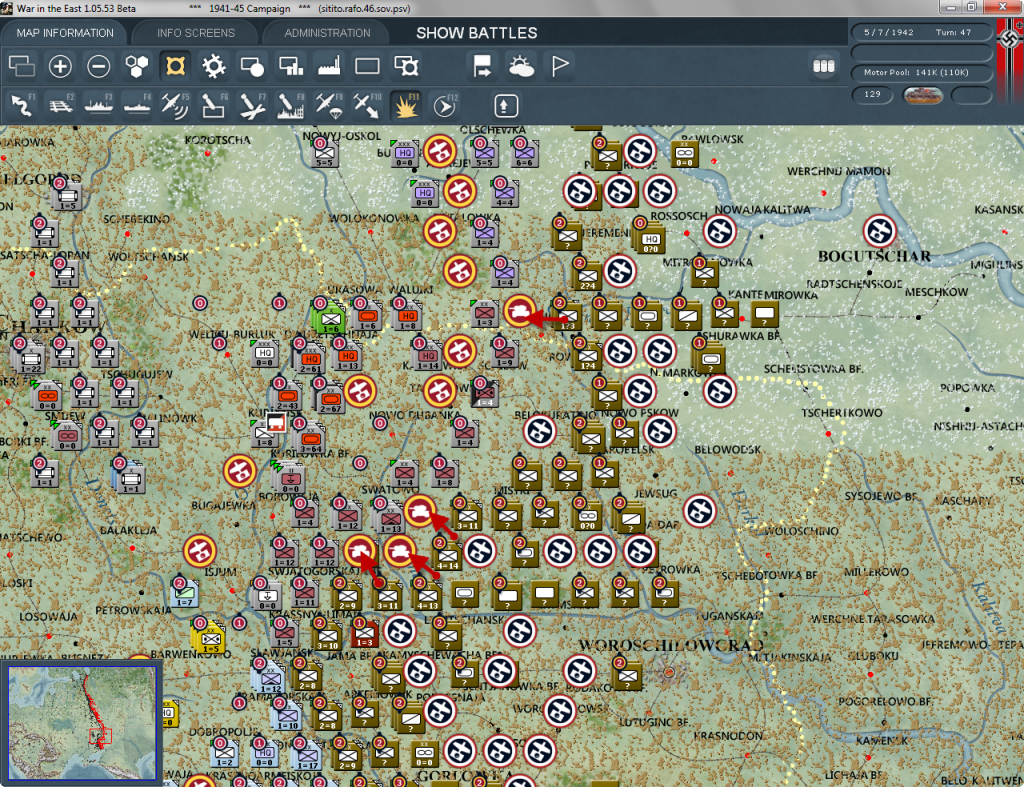This screenshot has height=787, width=1024.
Task: Select the F7 bomb airfield mode icon
Action: (252, 105)
